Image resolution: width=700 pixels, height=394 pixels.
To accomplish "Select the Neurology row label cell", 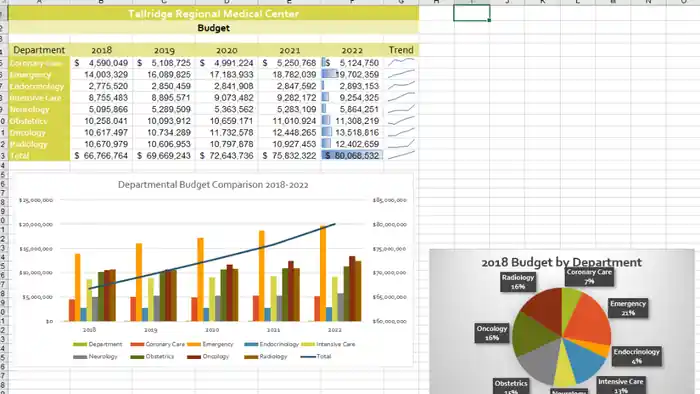I will (x=39, y=109).
